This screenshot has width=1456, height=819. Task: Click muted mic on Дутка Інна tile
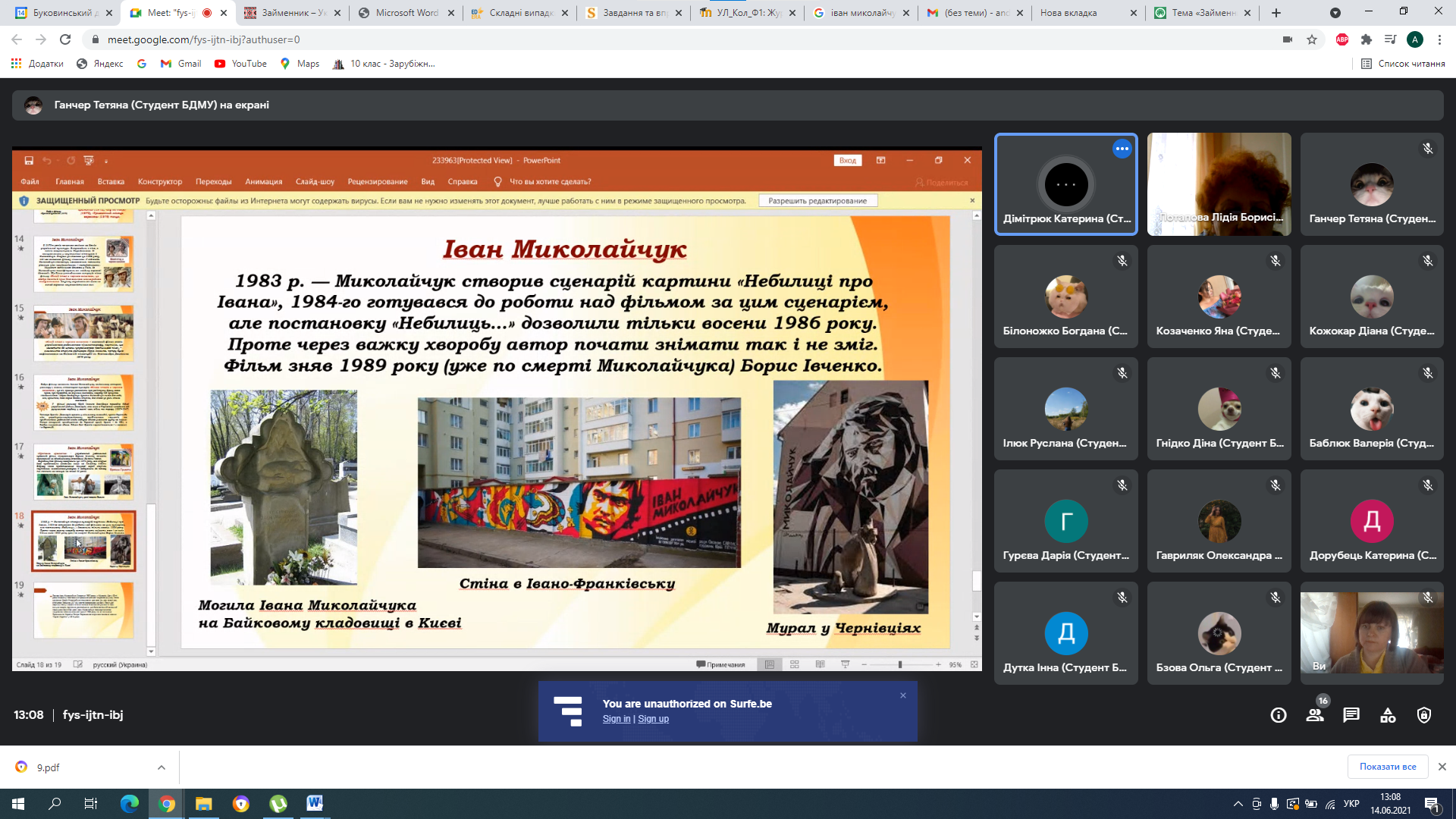(x=1122, y=598)
